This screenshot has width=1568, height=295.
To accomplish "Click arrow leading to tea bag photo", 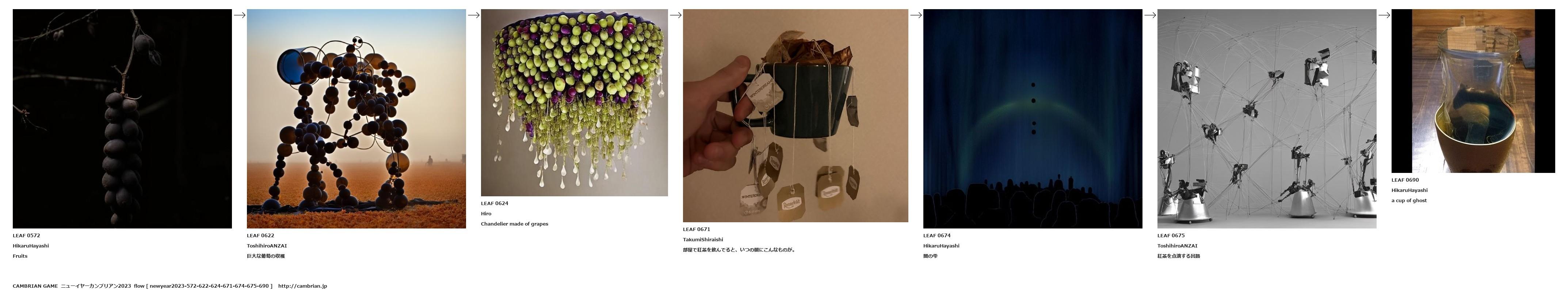I will pos(676,15).
